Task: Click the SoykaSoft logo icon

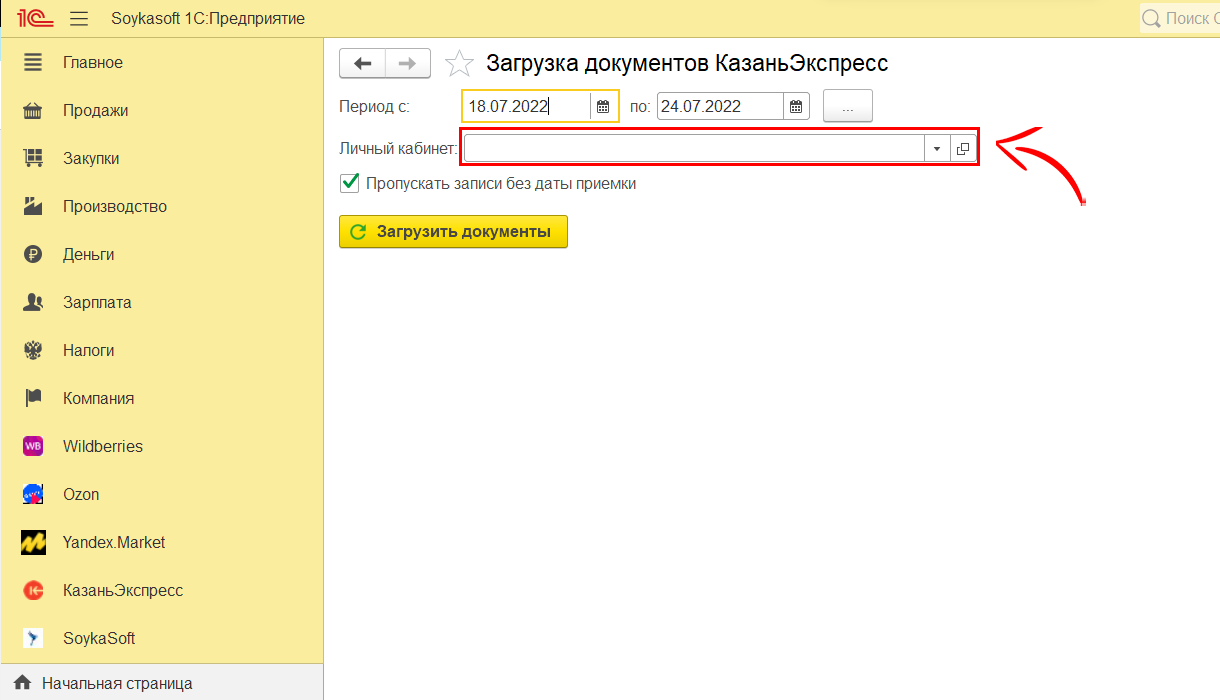Action: [x=33, y=638]
